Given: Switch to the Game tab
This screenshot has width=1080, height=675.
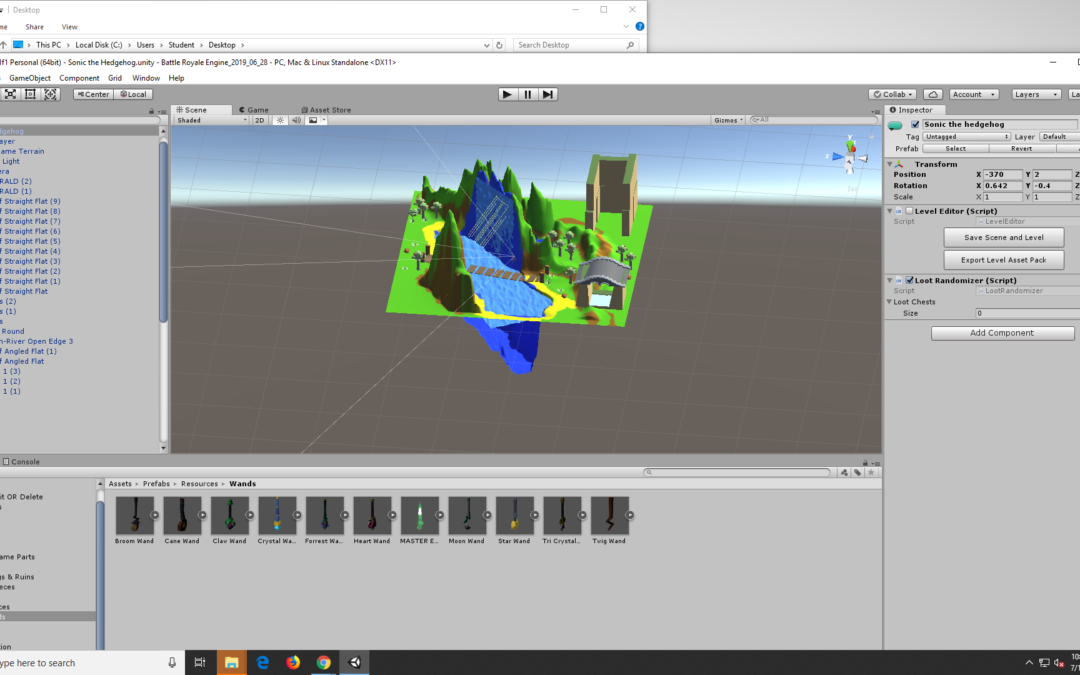Looking at the screenshot, I should click(x=253, y=110).
